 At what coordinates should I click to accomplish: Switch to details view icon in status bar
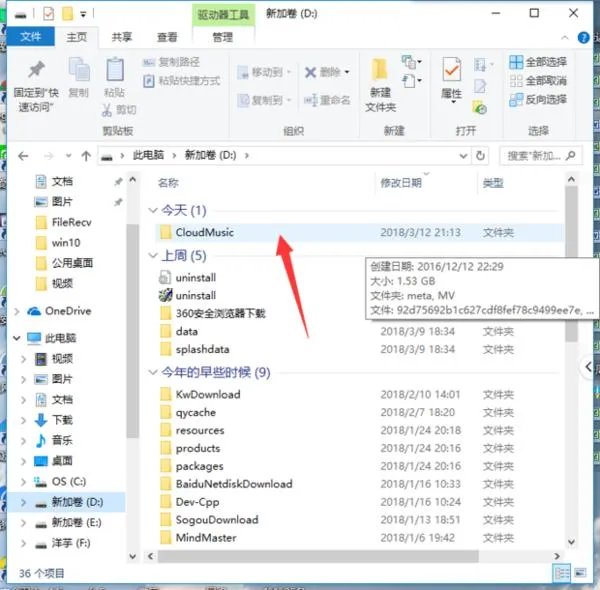coord(562,573)
